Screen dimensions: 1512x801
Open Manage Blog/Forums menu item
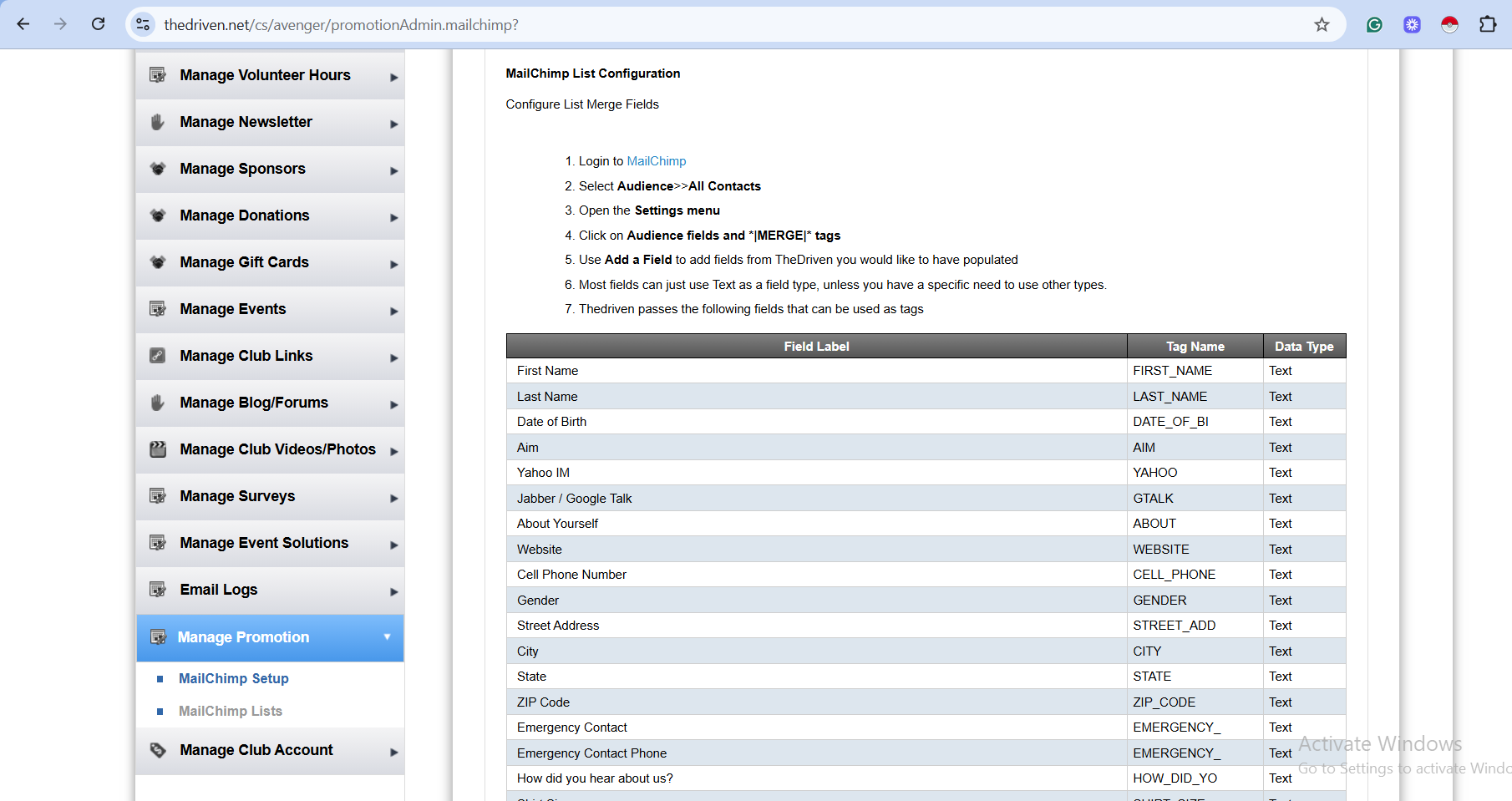tap(270, 403)
